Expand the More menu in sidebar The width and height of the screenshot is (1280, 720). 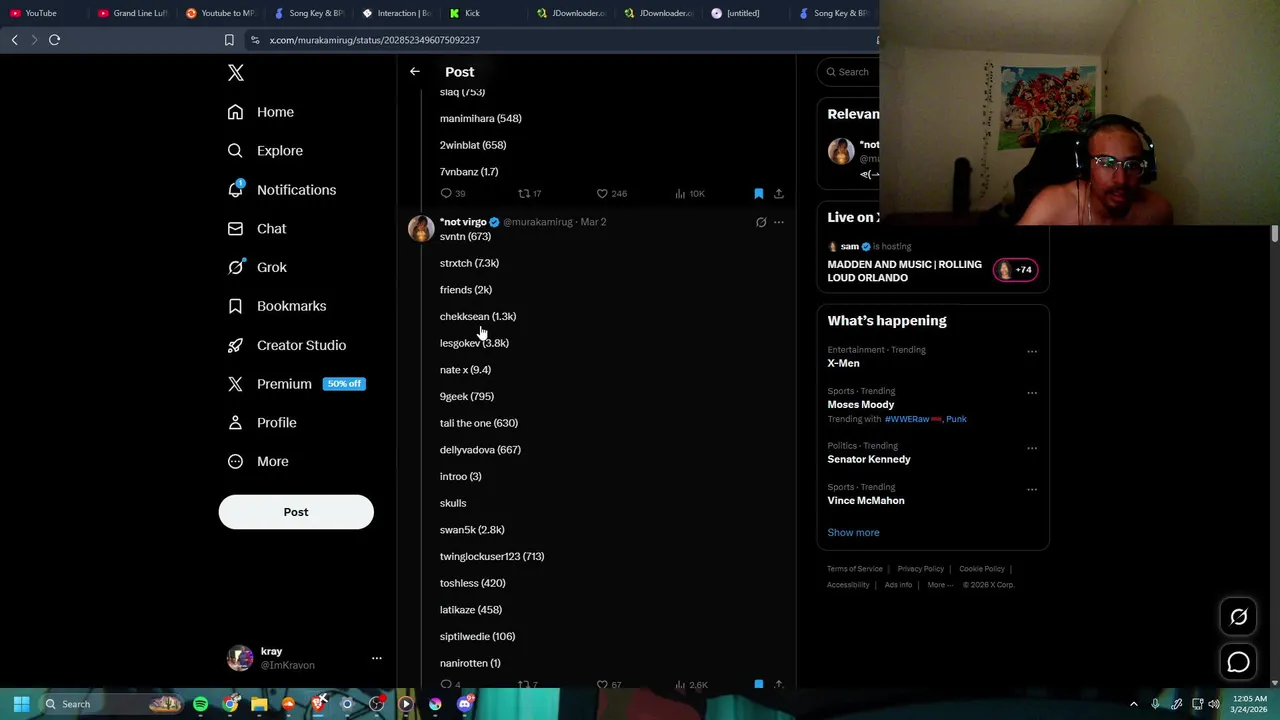(x=258, y=462)
